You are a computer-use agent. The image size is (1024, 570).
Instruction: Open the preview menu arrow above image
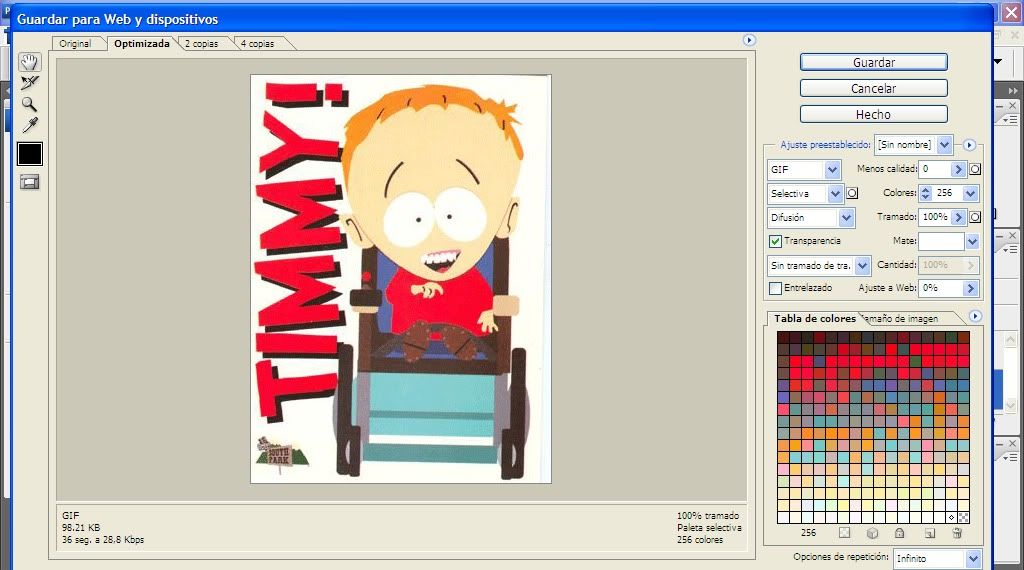click(x=749, y=40)
